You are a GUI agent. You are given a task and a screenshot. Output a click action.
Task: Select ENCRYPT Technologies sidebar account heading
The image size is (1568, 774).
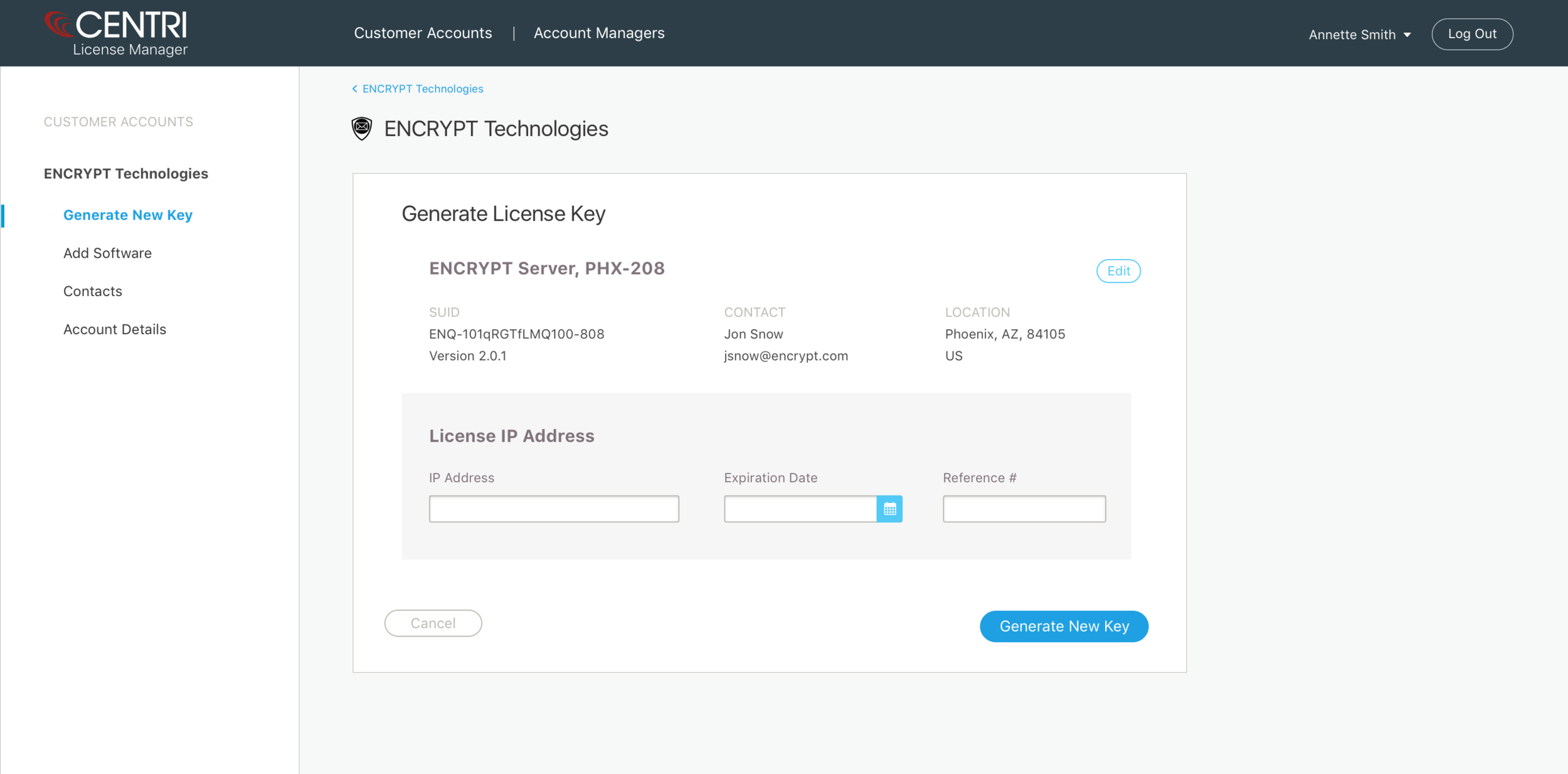coord(125,174)
